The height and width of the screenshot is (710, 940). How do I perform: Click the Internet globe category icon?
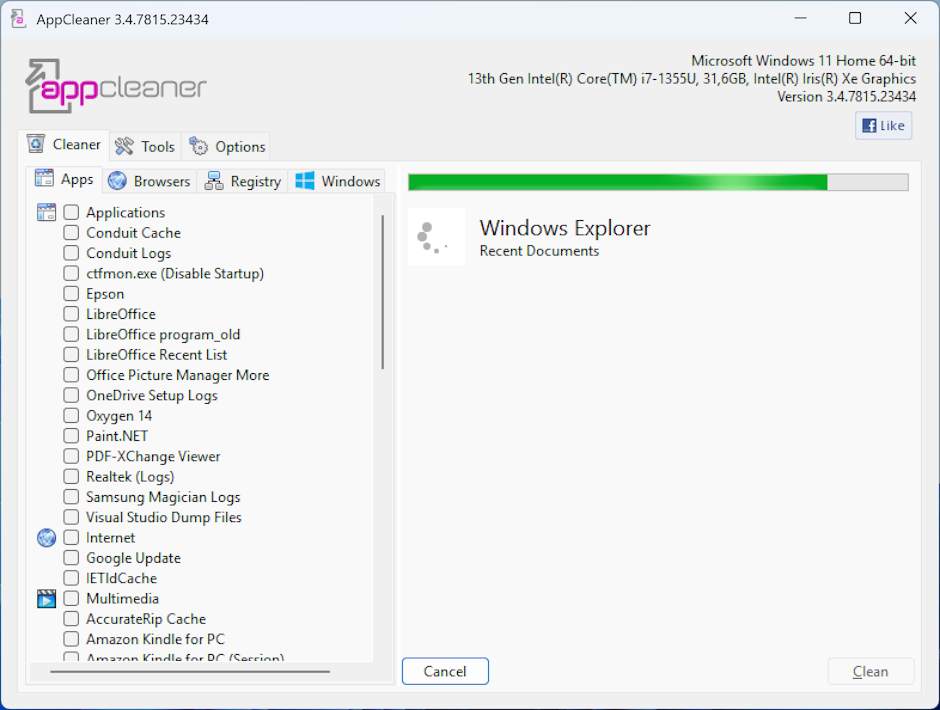[x=47, y=538]
